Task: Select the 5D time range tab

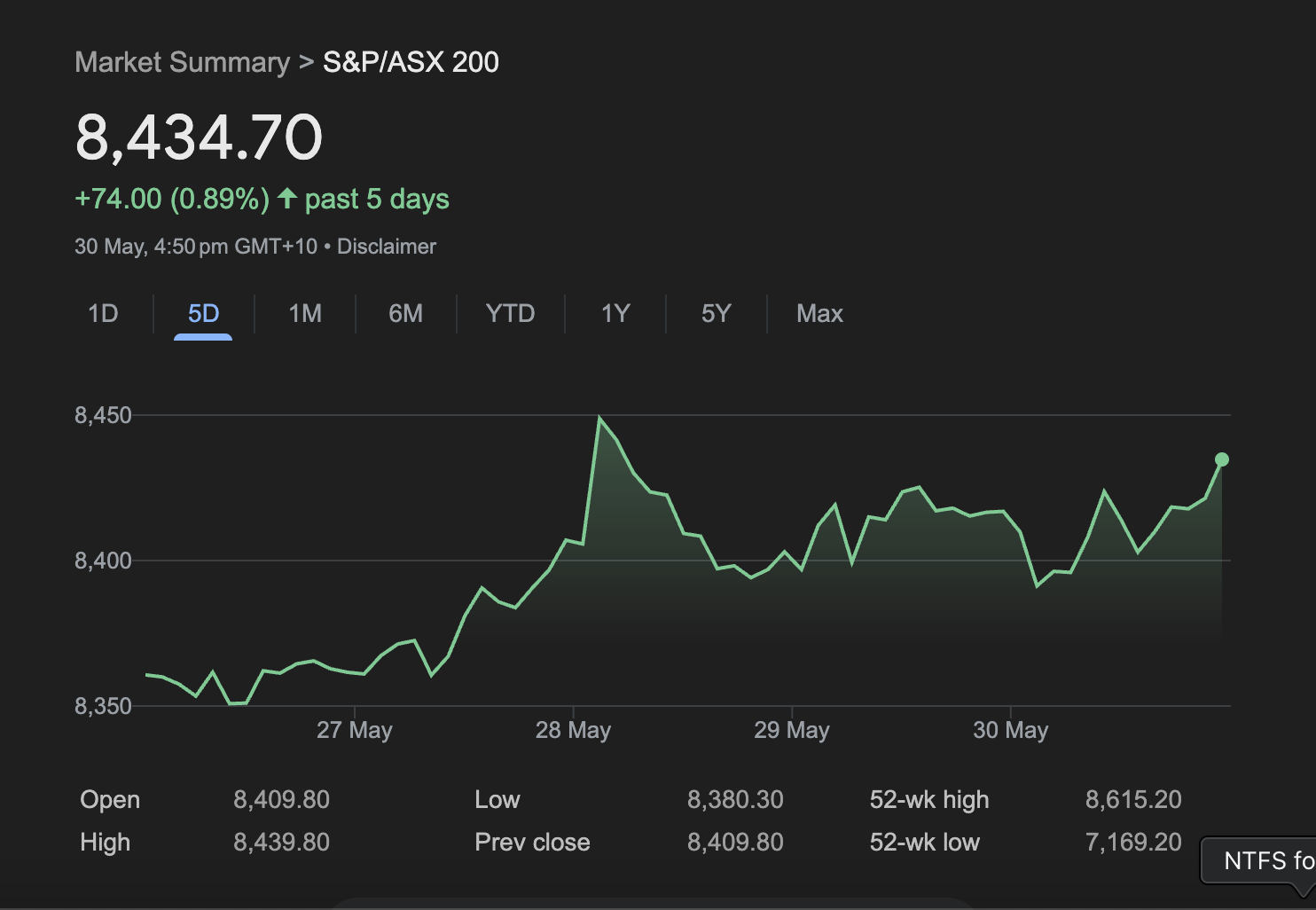Action: click(x=203, y=314)
